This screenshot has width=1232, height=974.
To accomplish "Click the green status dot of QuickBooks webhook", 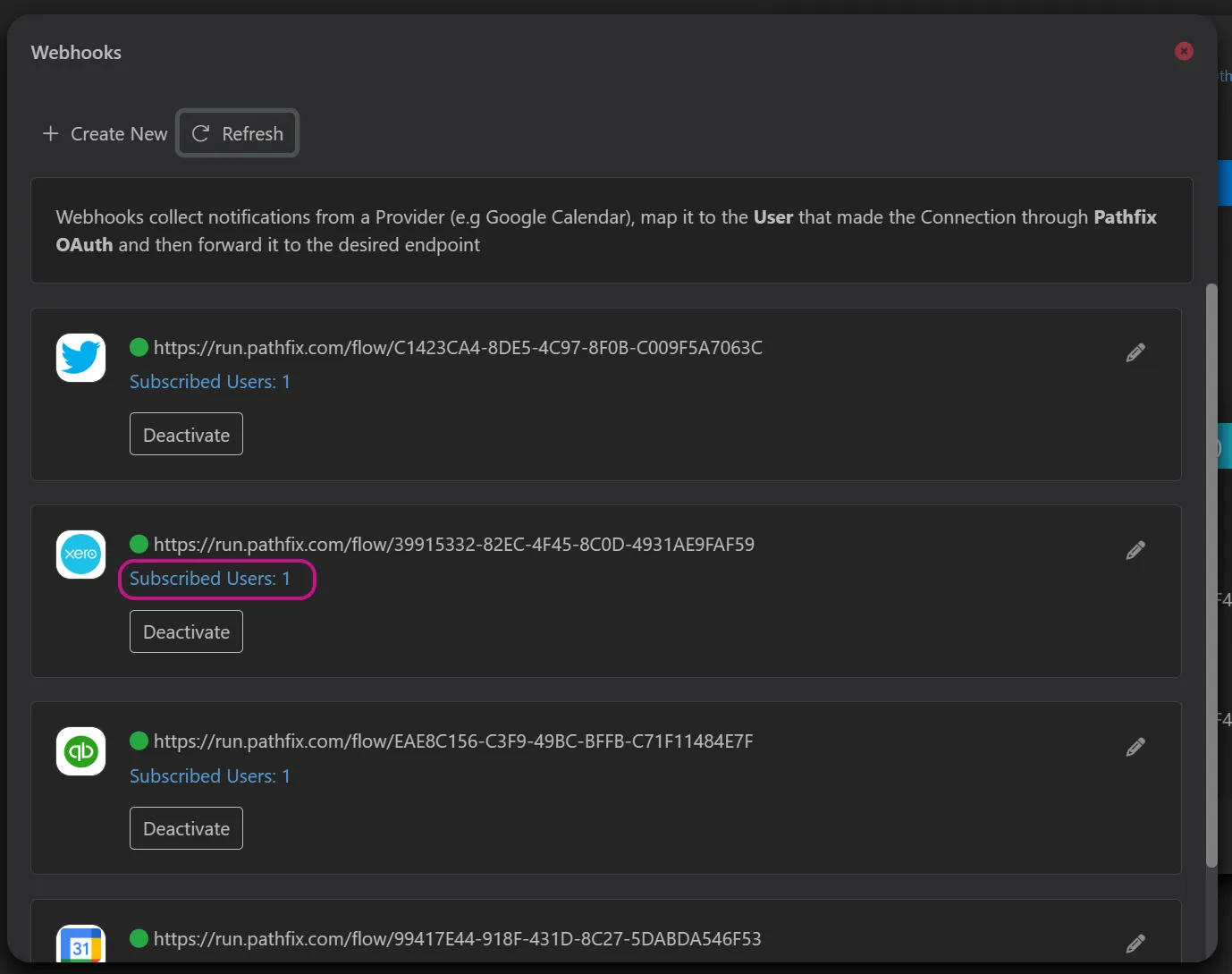I will click(x=139, y=741).
